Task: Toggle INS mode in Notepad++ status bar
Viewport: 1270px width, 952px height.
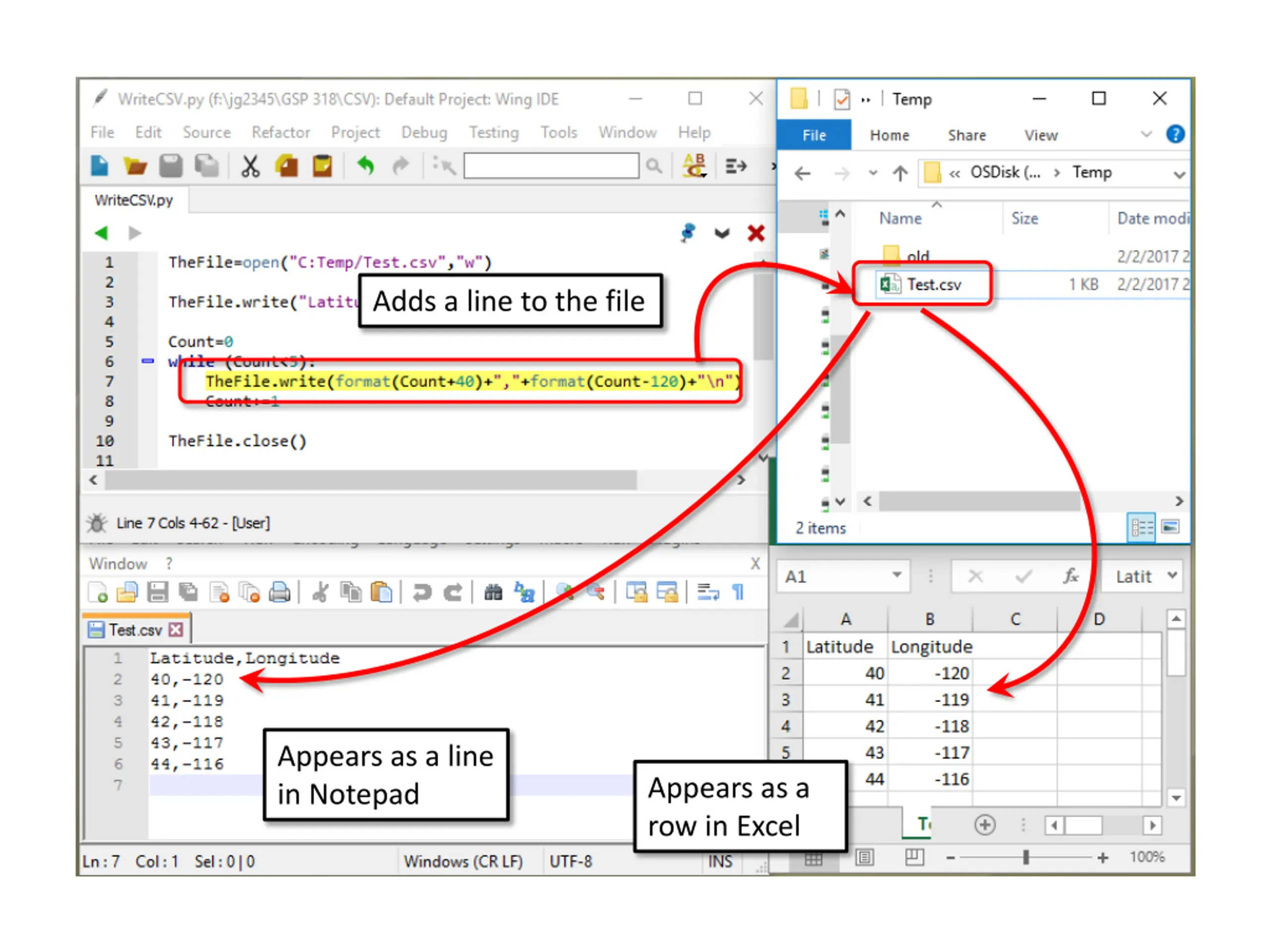Action: tap(720, 861)
